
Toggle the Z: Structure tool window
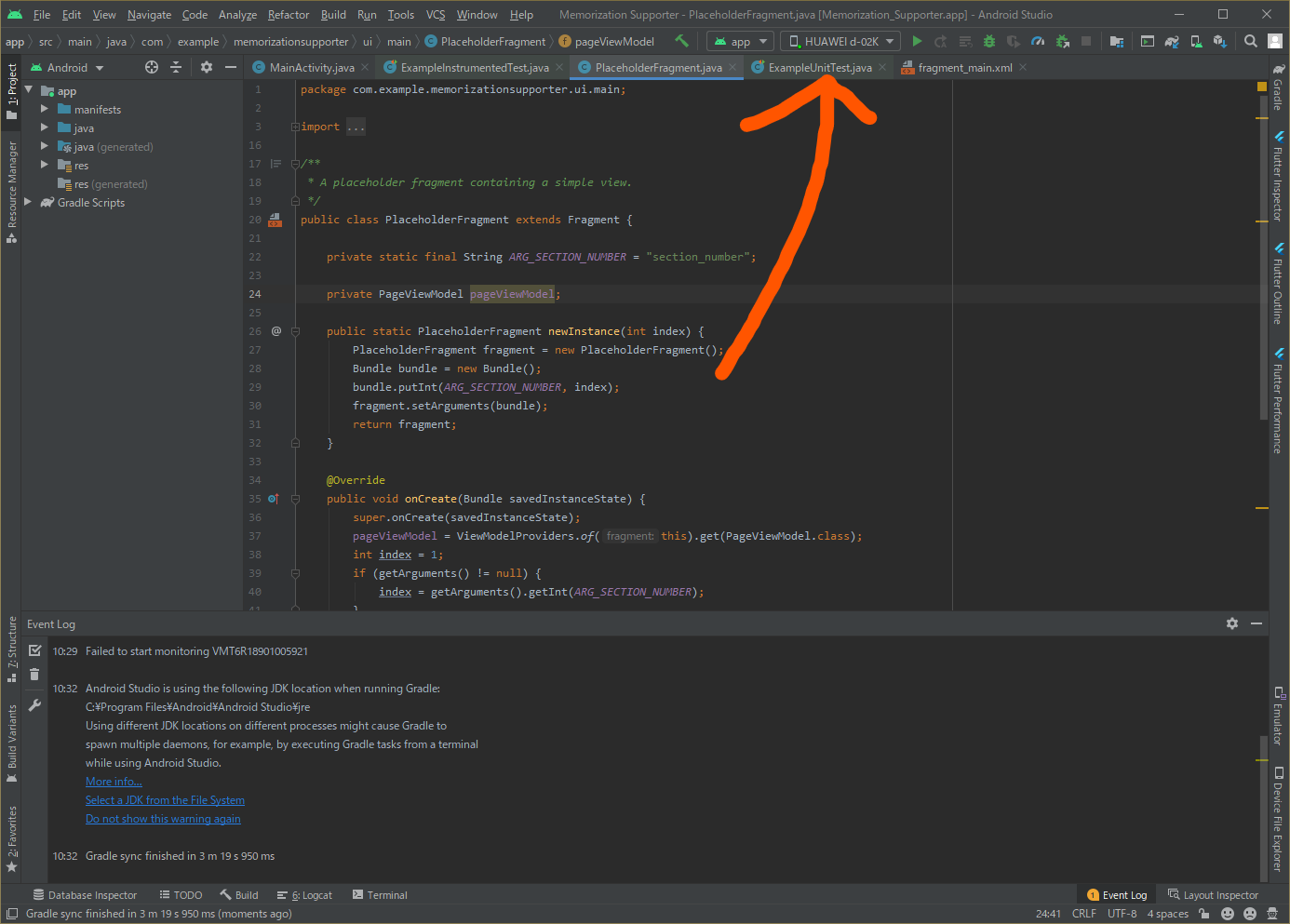11,649
